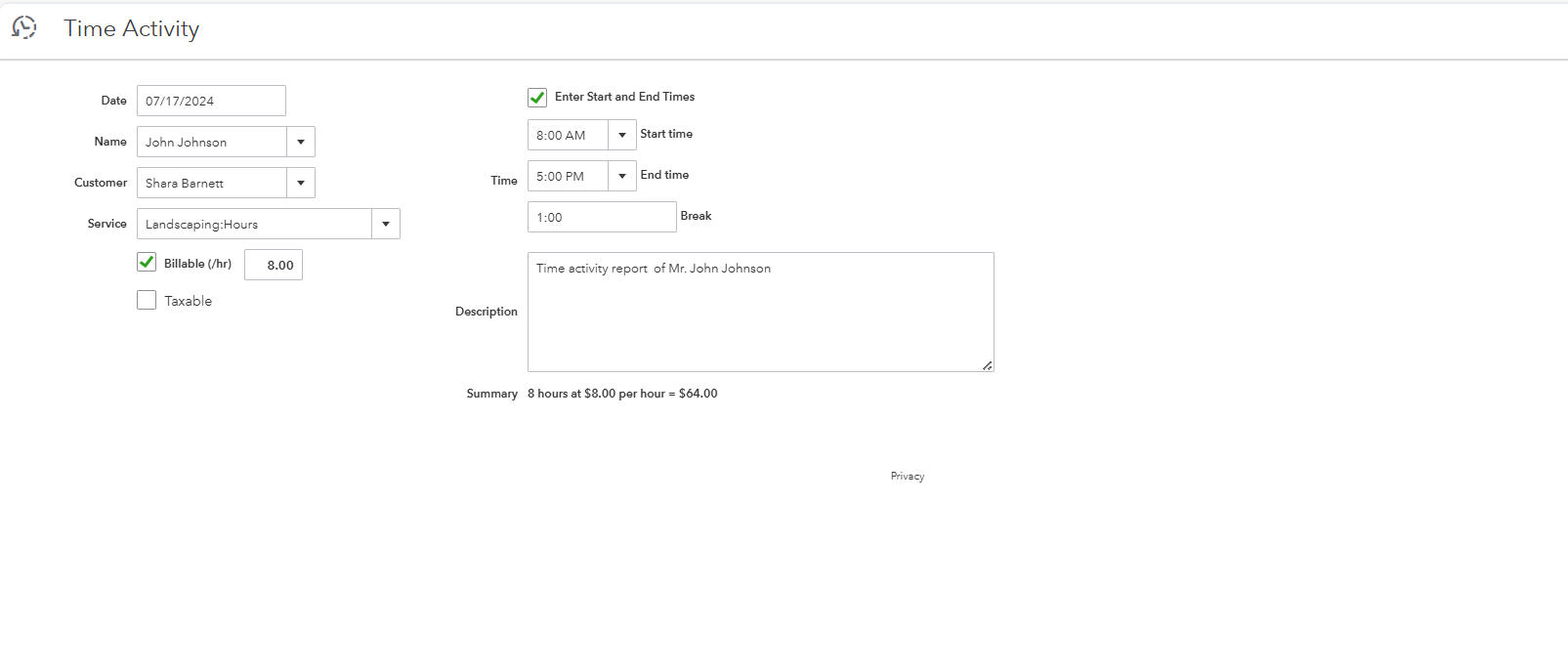Click the John Johnson name field
The width and height of the screenshot is (1568, 671).
coord(212,143)
